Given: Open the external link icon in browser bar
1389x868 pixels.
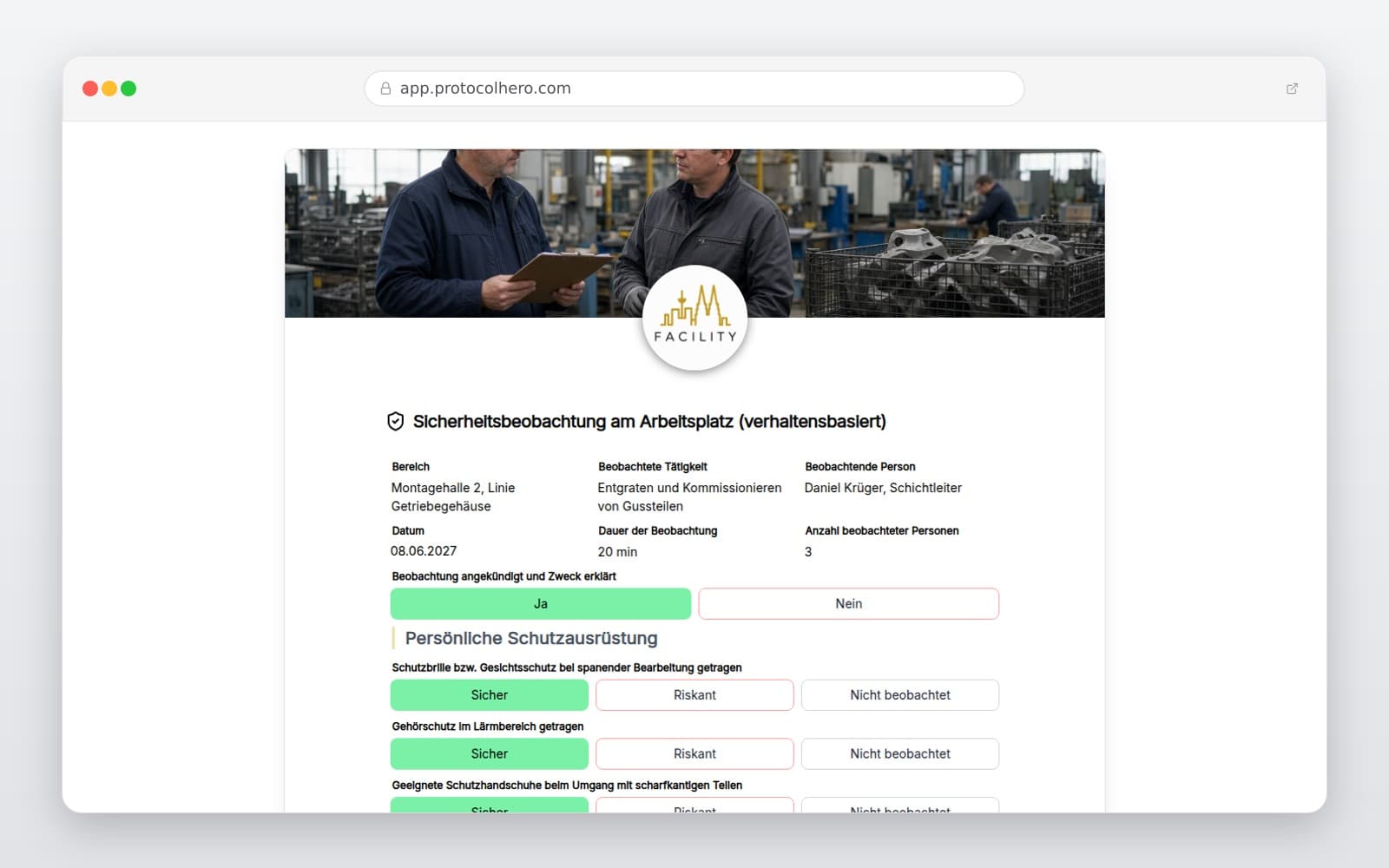Looking at the screenshot, I should point(1292,89).
